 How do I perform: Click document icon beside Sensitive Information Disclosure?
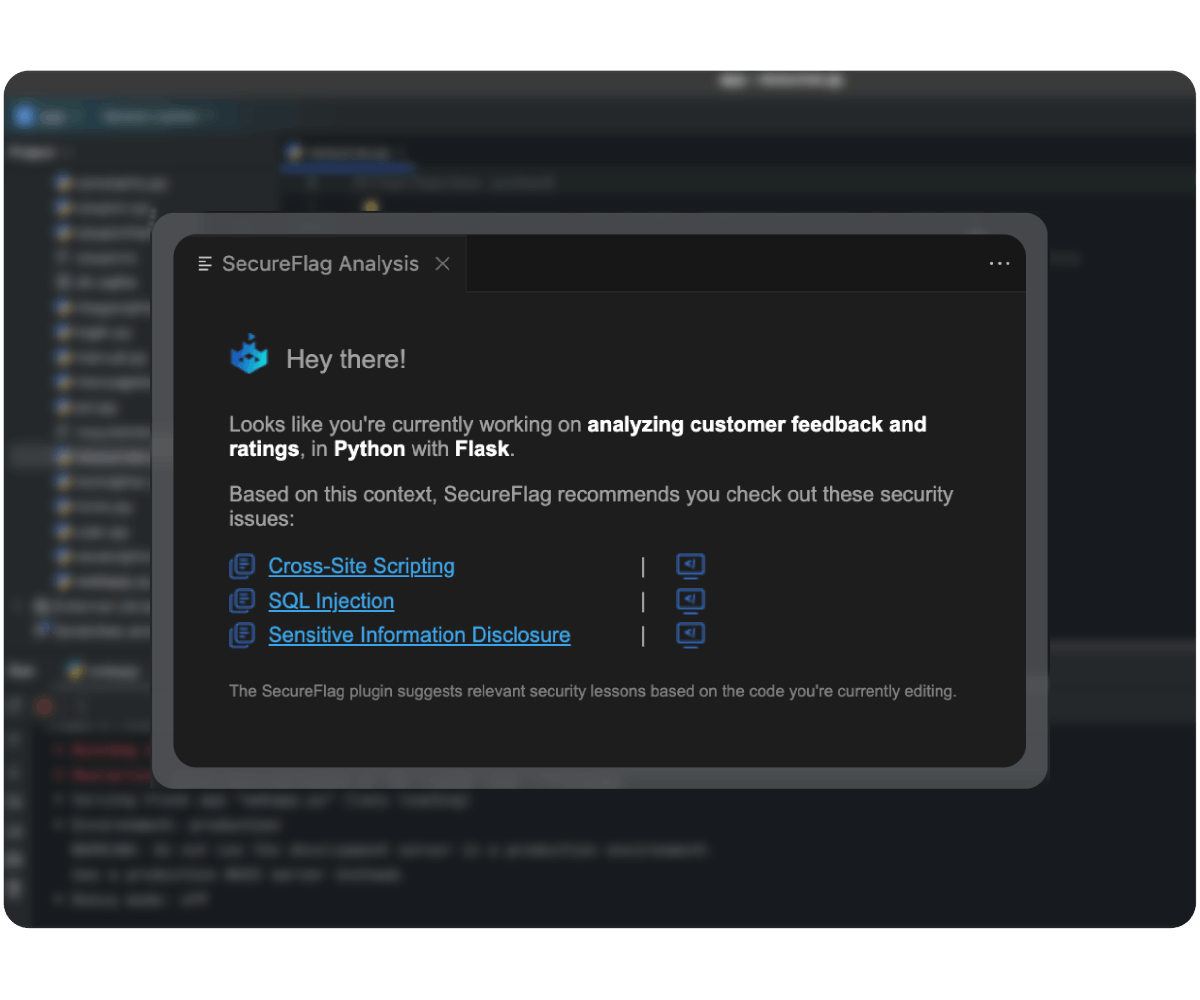pyautogui.click(x=242, y=635)
